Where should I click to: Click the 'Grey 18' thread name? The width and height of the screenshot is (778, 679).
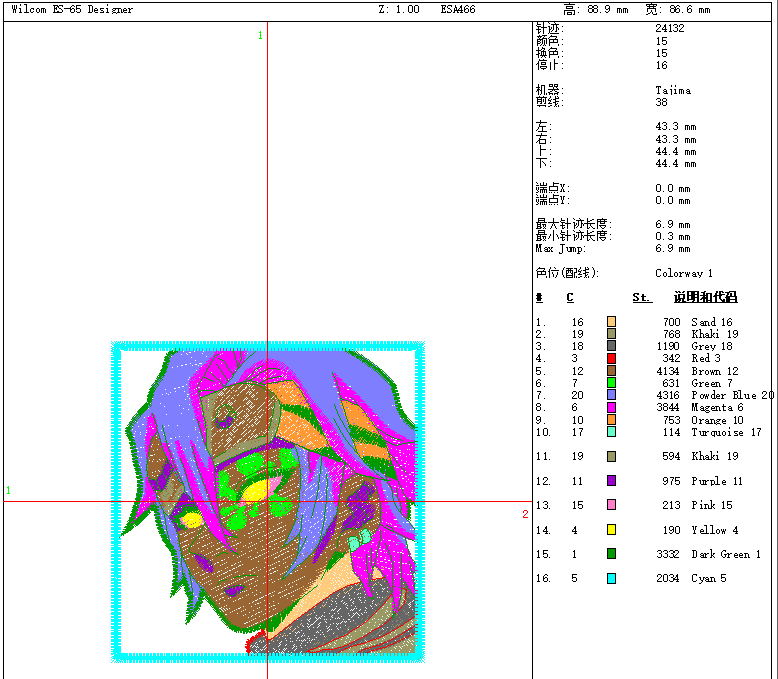[712, 346]
